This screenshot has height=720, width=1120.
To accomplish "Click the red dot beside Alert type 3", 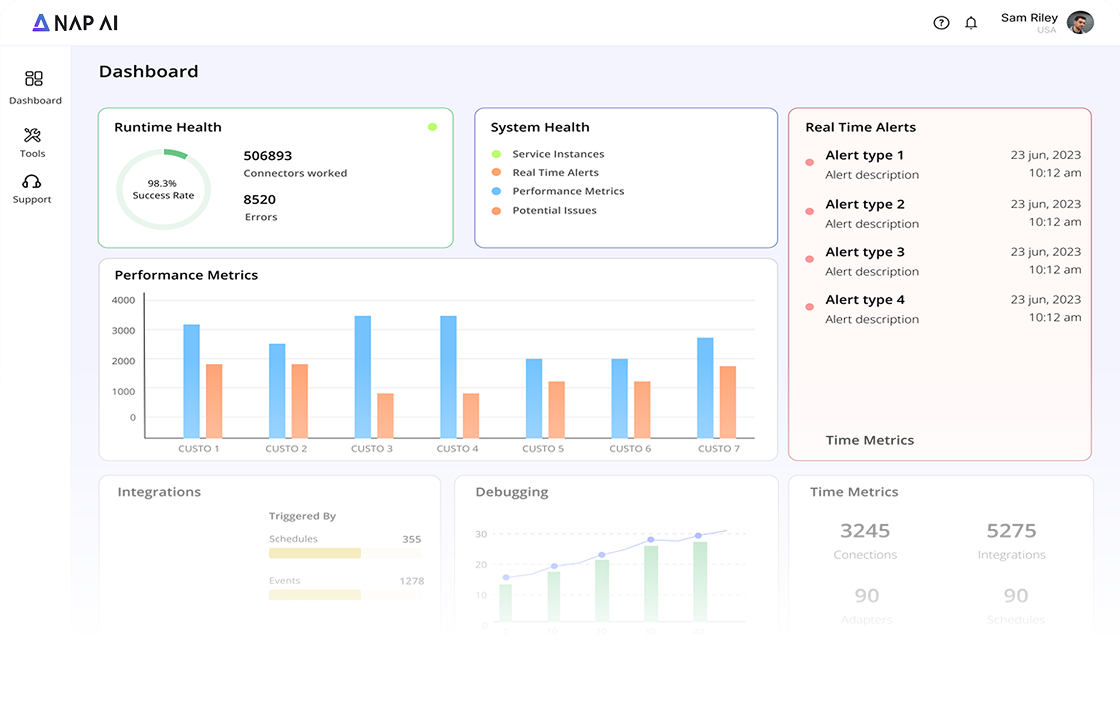I will pyautogui.click(x=809, y=259).
